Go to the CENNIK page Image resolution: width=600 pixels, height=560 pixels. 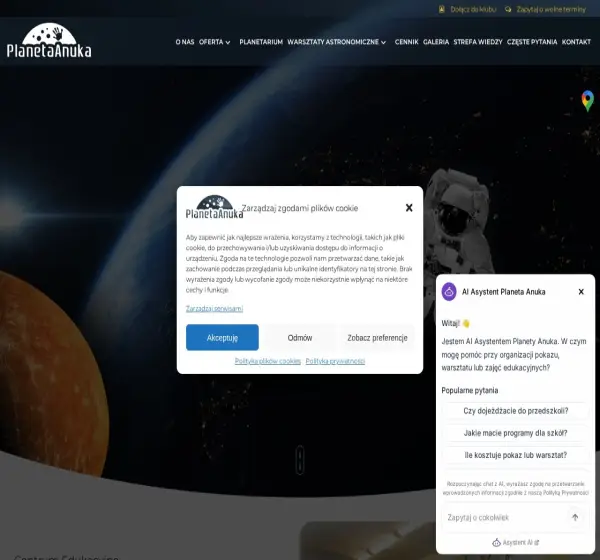coord(406,42)
